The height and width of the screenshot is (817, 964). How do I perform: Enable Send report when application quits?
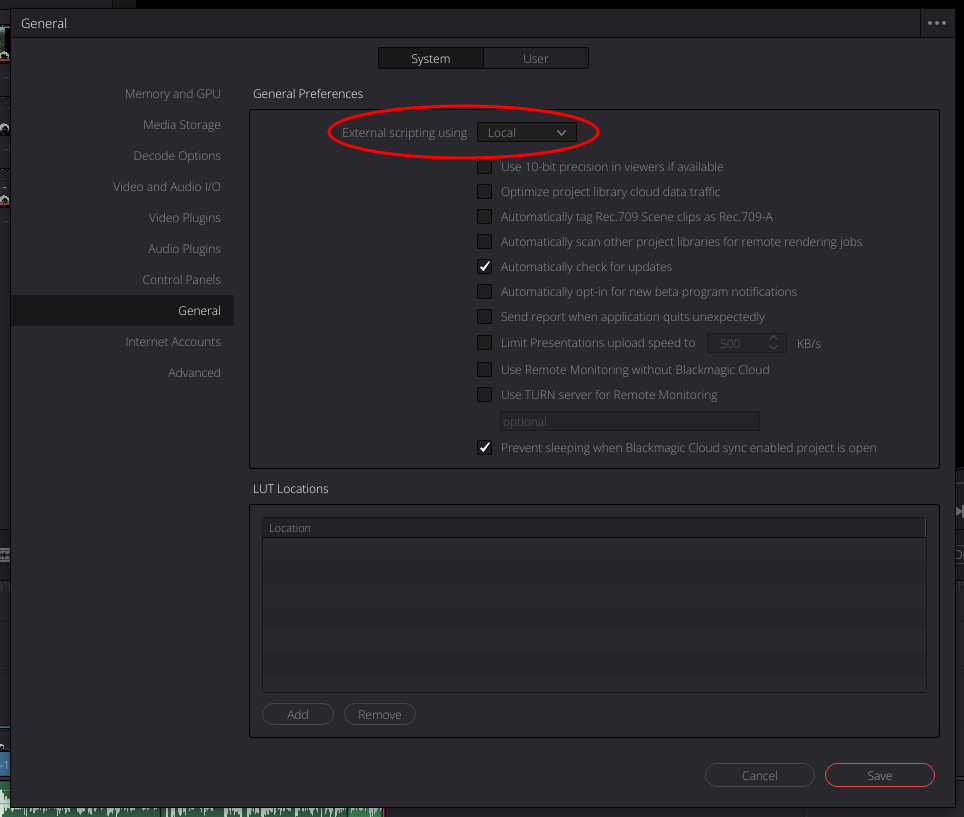(484, 317)
